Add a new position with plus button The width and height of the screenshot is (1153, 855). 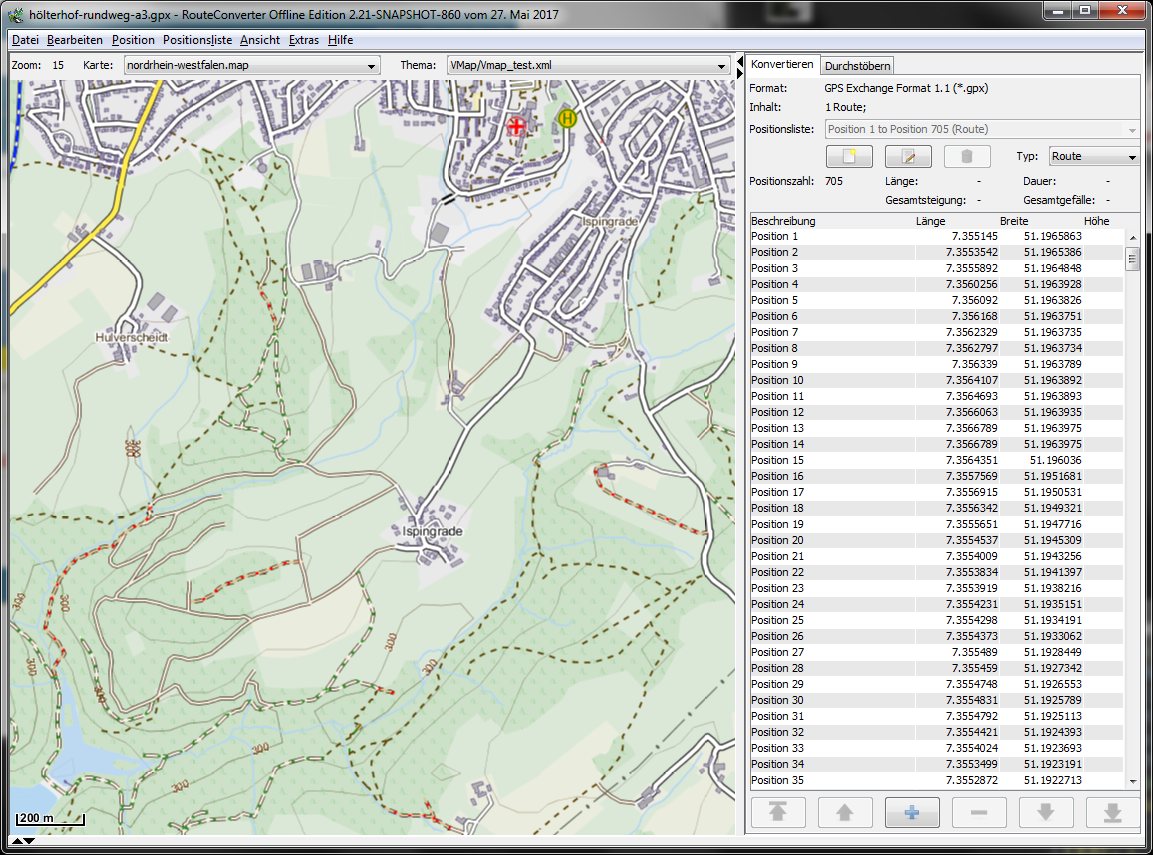coord(911,812)
